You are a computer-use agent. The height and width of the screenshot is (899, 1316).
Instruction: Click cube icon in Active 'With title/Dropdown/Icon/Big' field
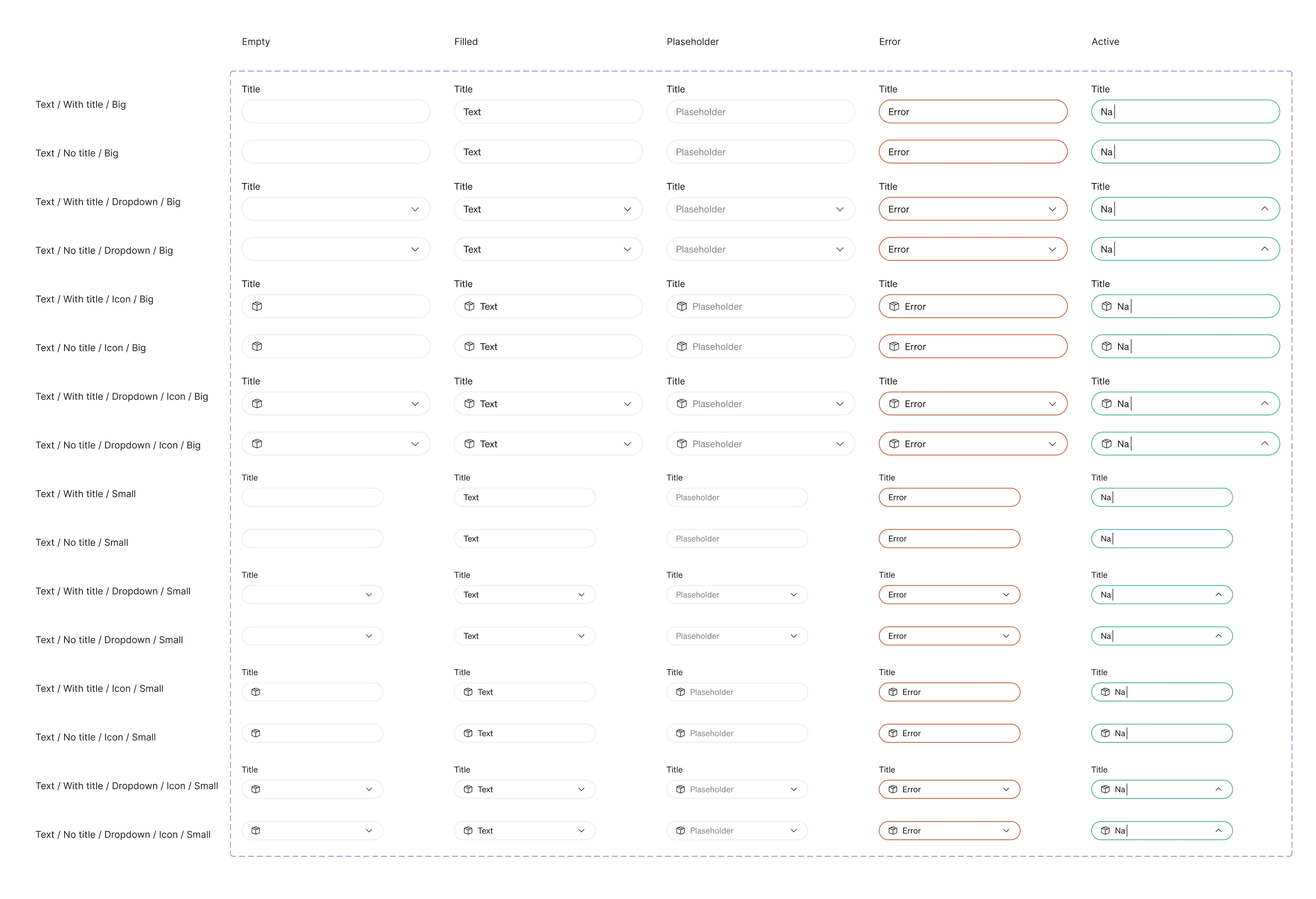(x=1107, y=404)
